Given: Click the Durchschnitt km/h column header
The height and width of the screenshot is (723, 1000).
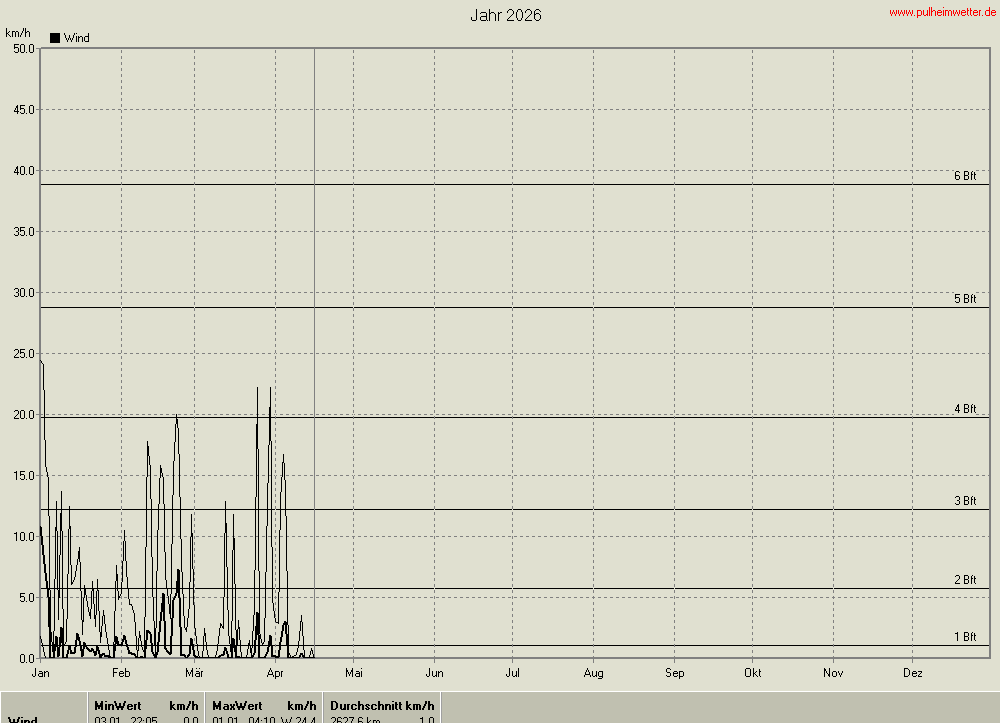Looking at the screenshot, I should [382, 706].
